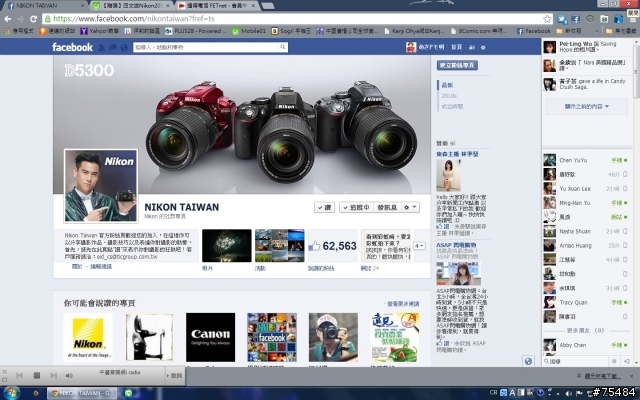Click the chat search field at sidebar bottom
640x400 pixels.
tap(577, 361)
